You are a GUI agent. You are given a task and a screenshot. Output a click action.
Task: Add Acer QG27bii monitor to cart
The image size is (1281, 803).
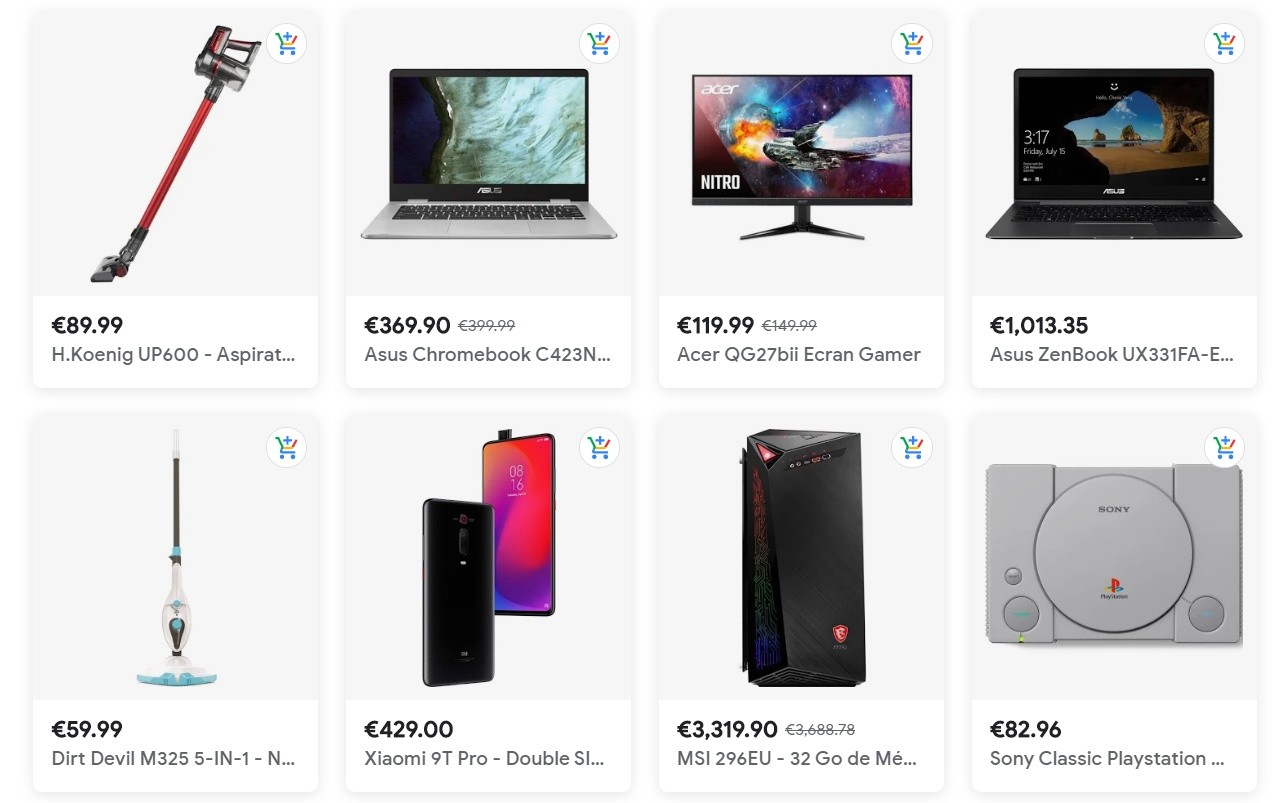912,44
